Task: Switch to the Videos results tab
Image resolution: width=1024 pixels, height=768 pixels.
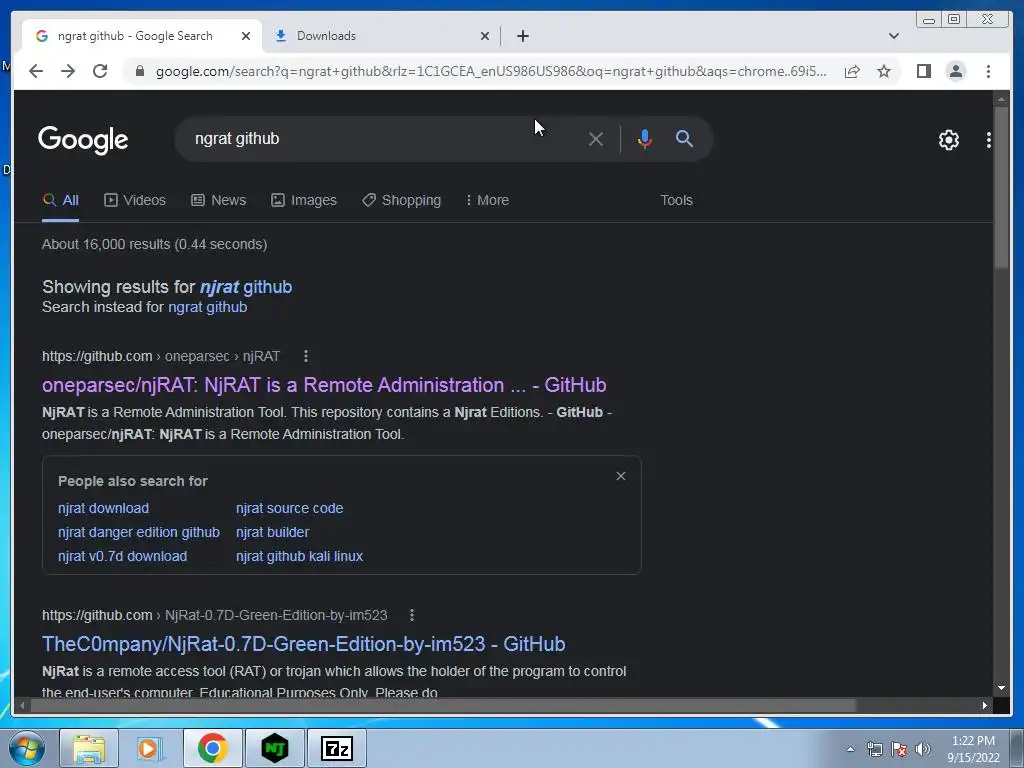Action: point(135,200)
